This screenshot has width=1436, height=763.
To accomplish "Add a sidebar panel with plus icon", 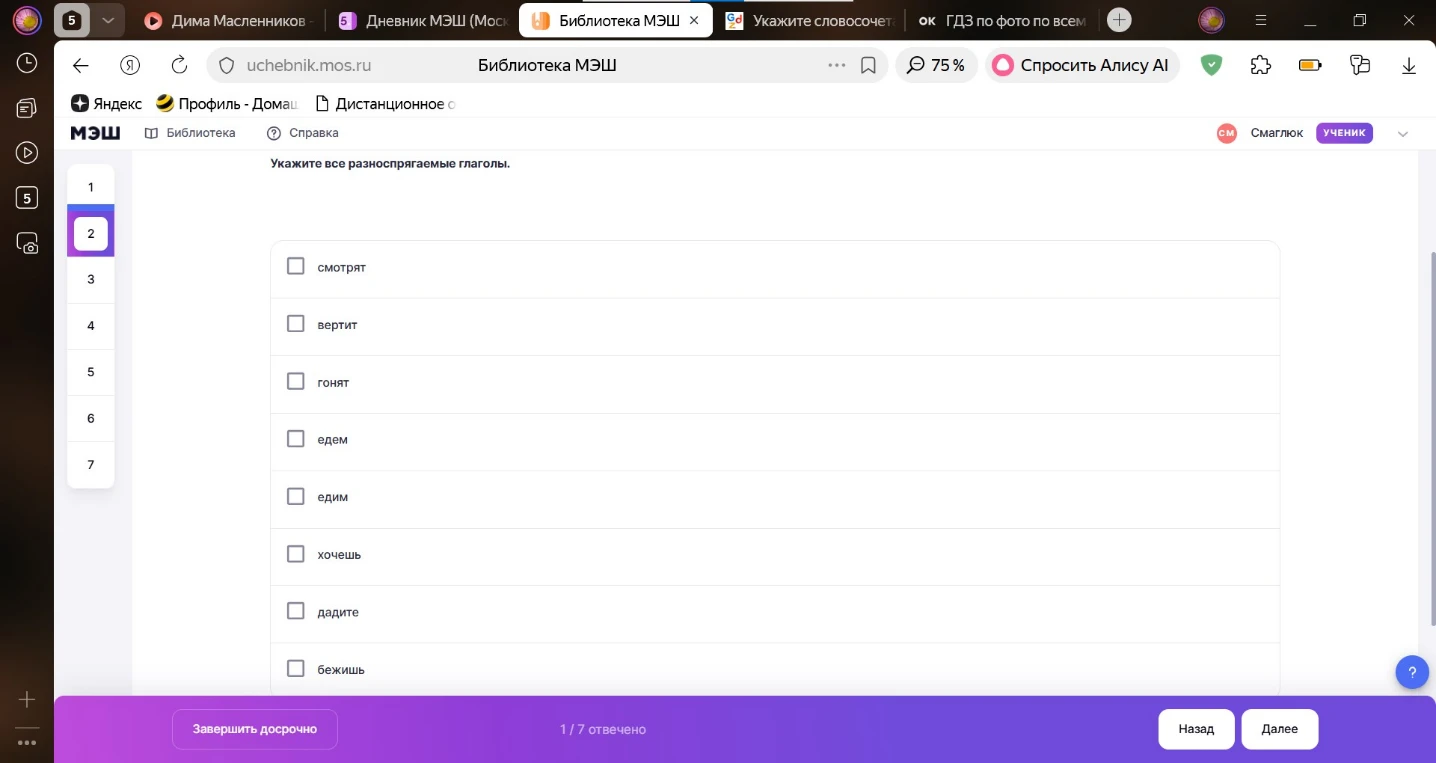I will 27,699.
